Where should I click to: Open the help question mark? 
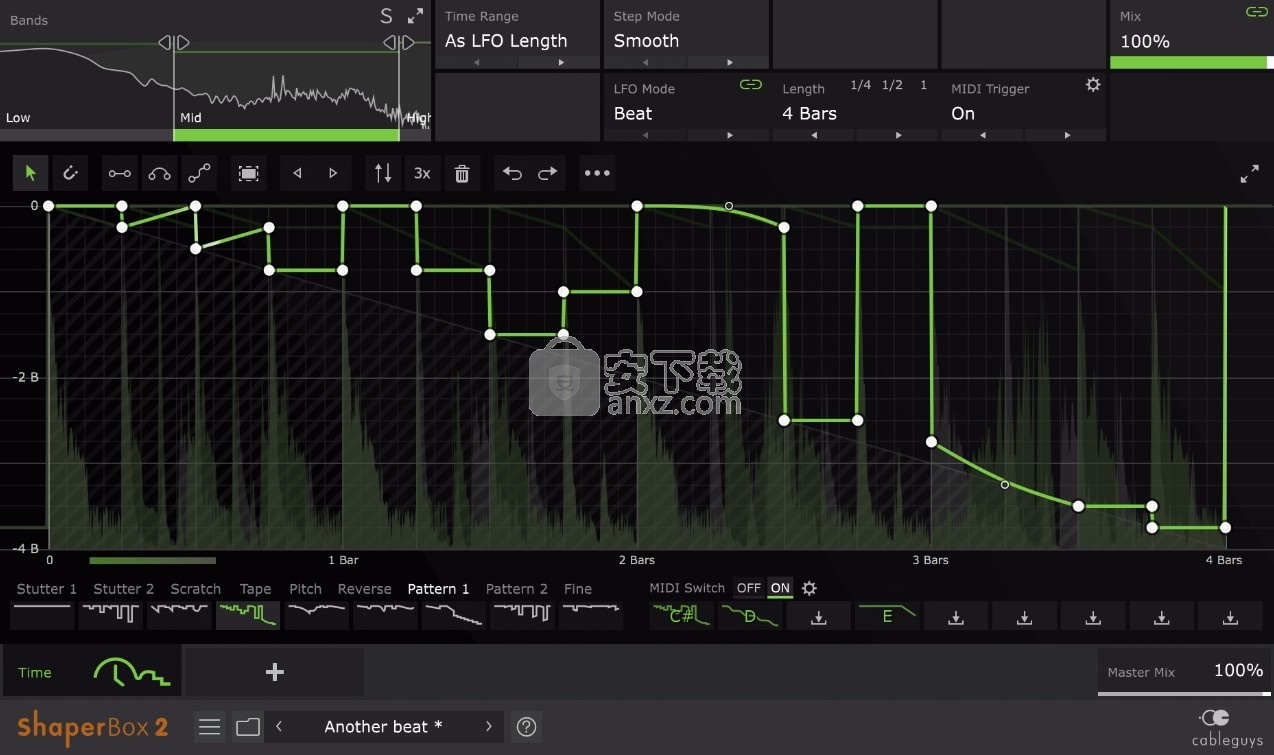526,727
